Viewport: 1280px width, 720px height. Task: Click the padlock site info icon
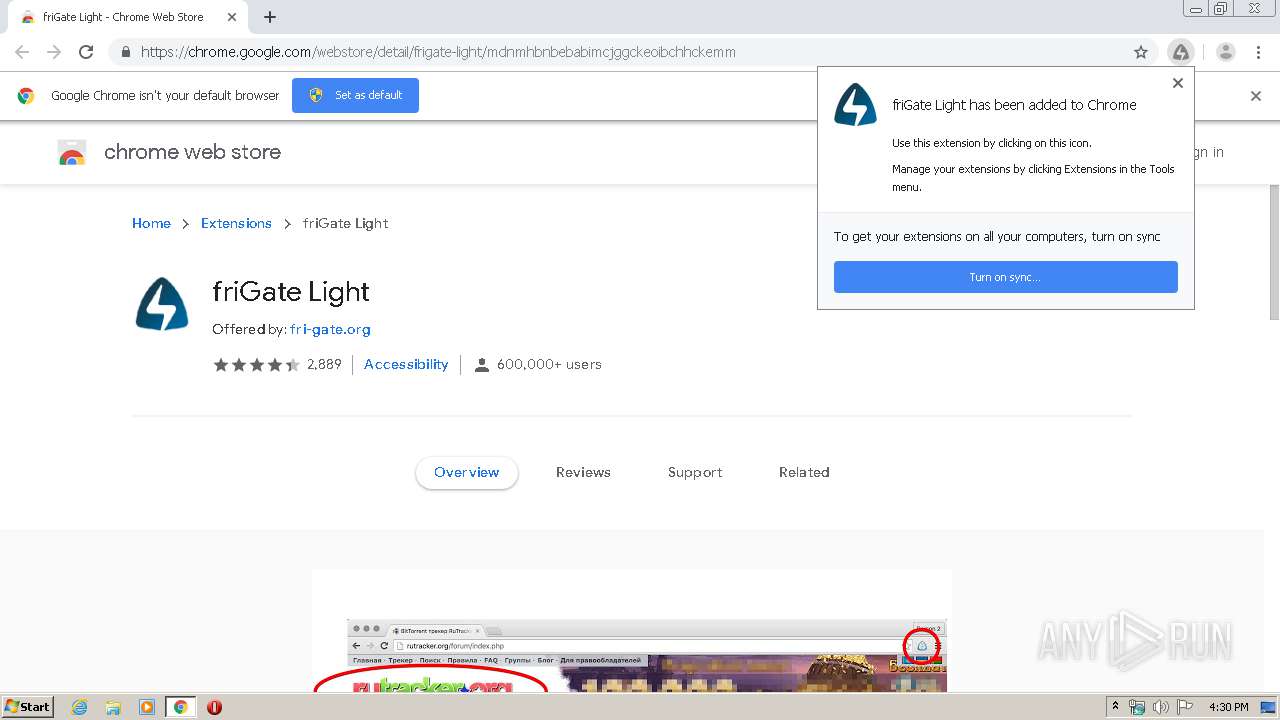point(125,52)
